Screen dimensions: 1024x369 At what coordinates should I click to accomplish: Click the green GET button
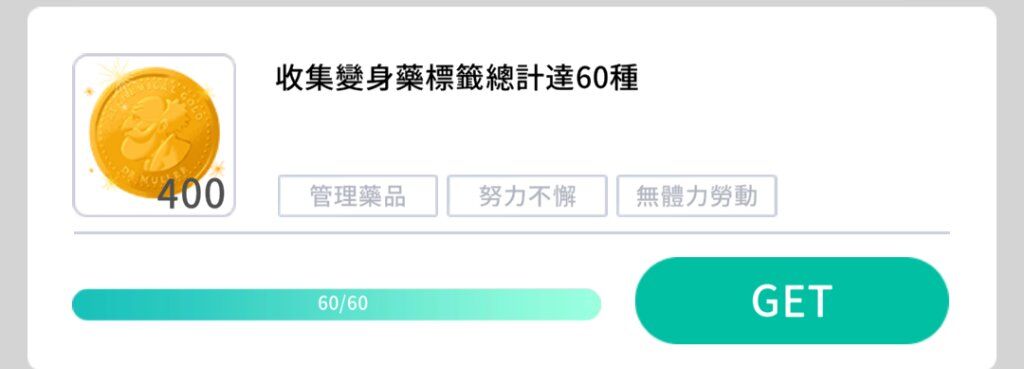click(x=792, y=300)
